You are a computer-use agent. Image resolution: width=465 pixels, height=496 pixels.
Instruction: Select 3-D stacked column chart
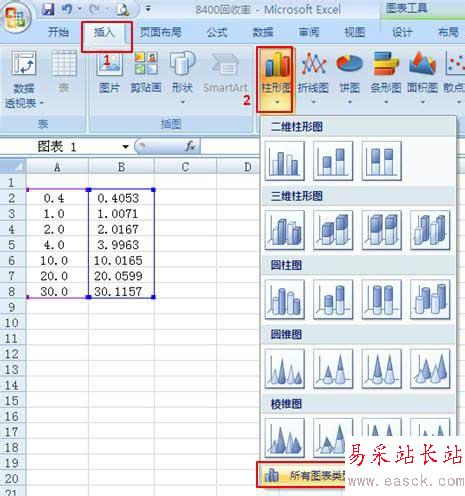point(333,230)
